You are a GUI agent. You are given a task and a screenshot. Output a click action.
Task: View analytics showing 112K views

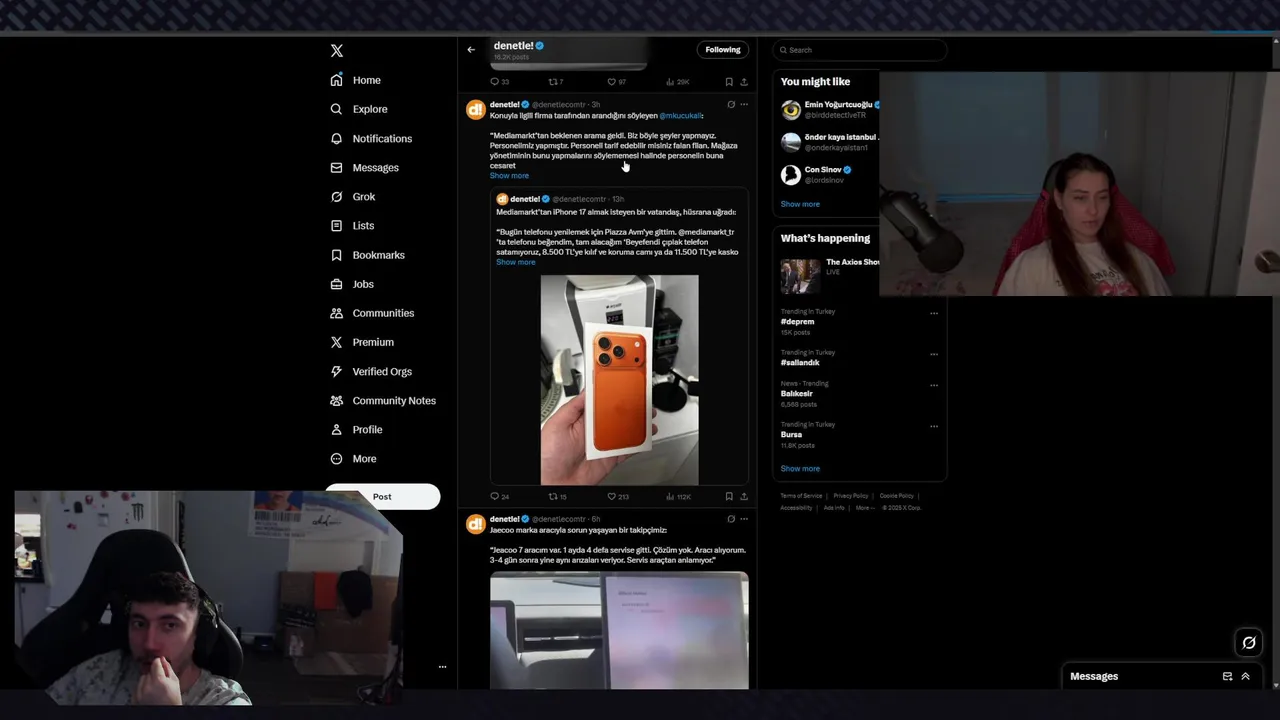pos(678,496)
